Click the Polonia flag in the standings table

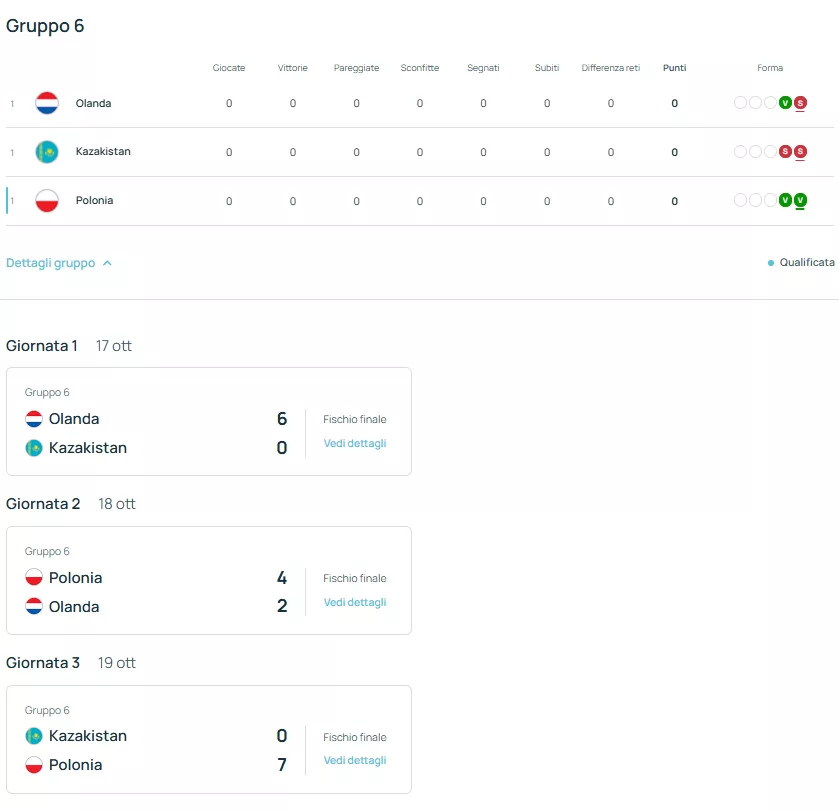[47, 201]
